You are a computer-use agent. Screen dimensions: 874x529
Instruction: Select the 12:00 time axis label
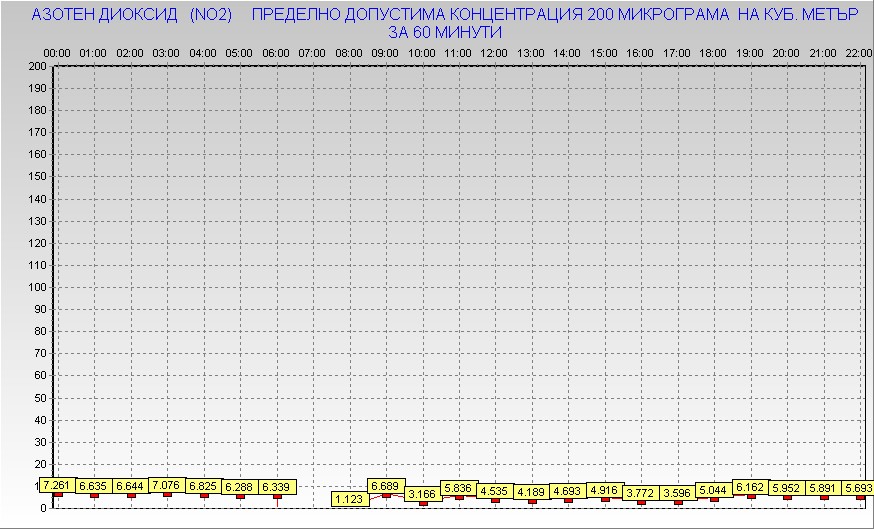494,52
